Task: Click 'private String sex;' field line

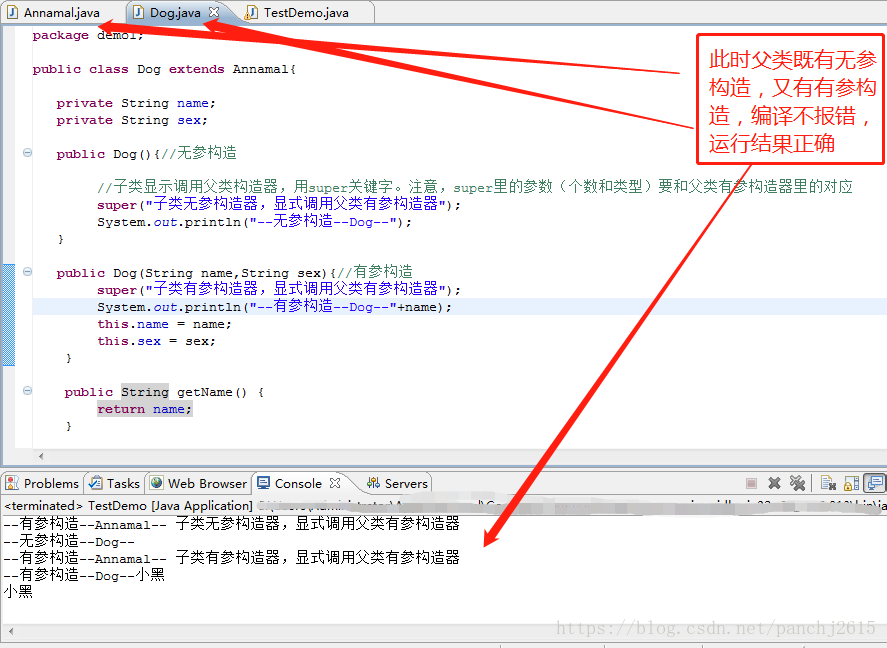Action: click(x=132, y=120)
